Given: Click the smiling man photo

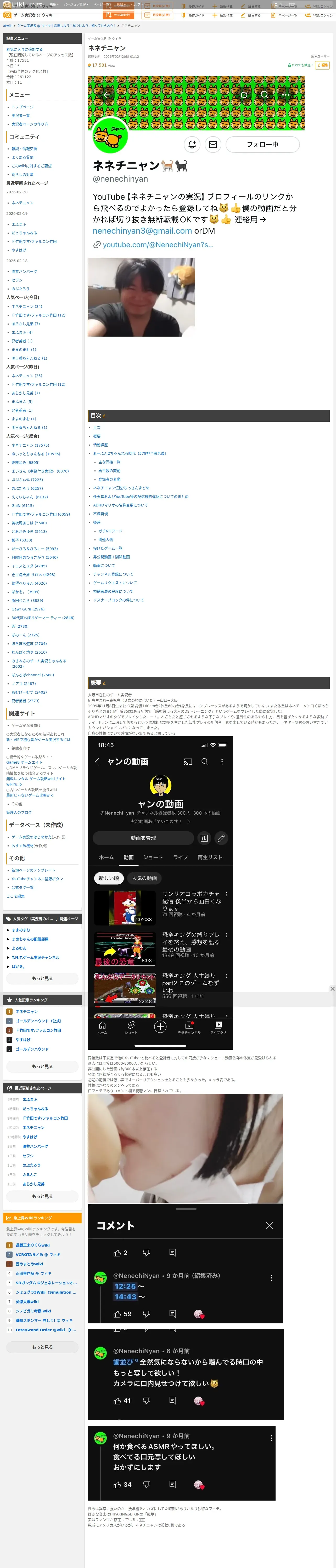Looking at the screenshot, I should coord(142,297).
